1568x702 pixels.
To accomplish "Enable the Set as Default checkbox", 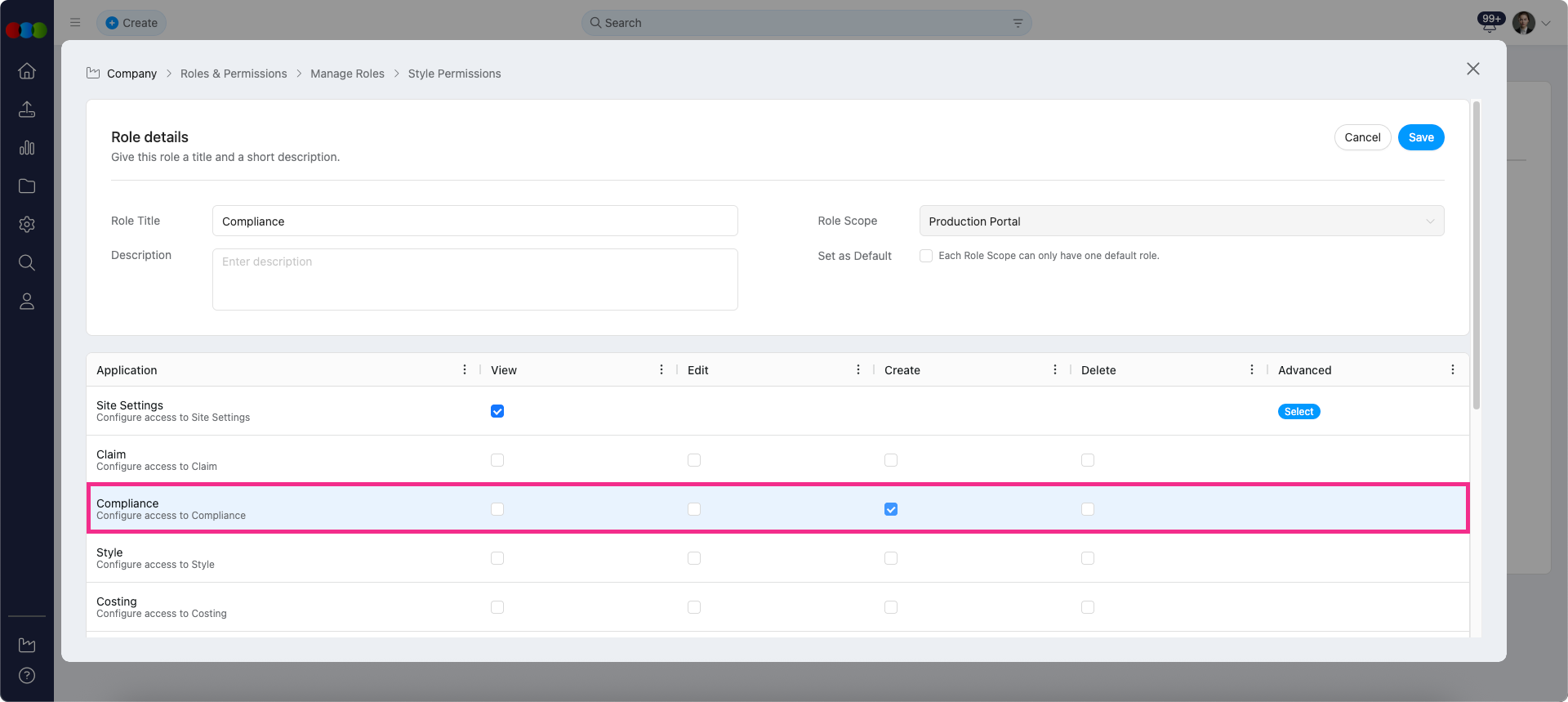I will click(x=926, y=256).
